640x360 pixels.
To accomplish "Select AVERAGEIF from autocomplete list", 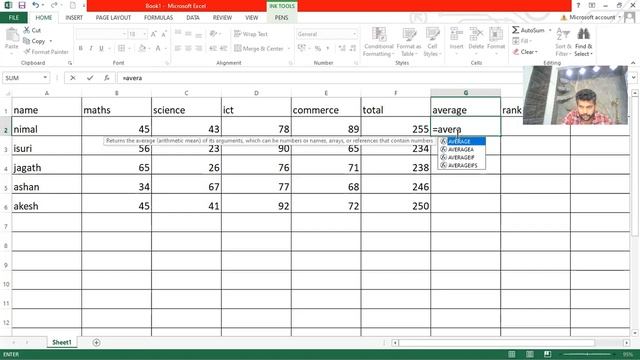I will point(462,157).
